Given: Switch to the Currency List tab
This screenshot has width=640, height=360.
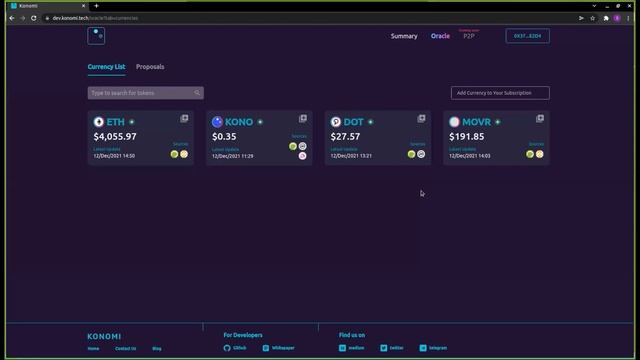Looking at the screenshot, I should point(106,67).
